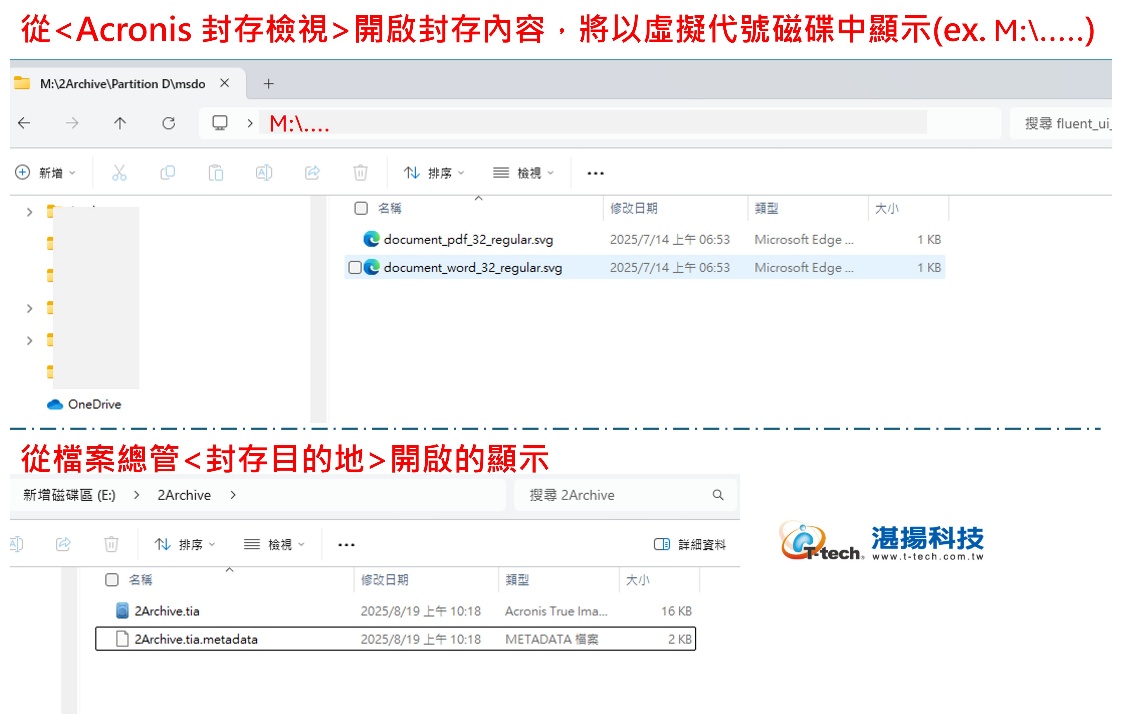The image size is (1125, 714).
Task: Select file document_word_32_regular.svg
Action: (x=473, y=268)
